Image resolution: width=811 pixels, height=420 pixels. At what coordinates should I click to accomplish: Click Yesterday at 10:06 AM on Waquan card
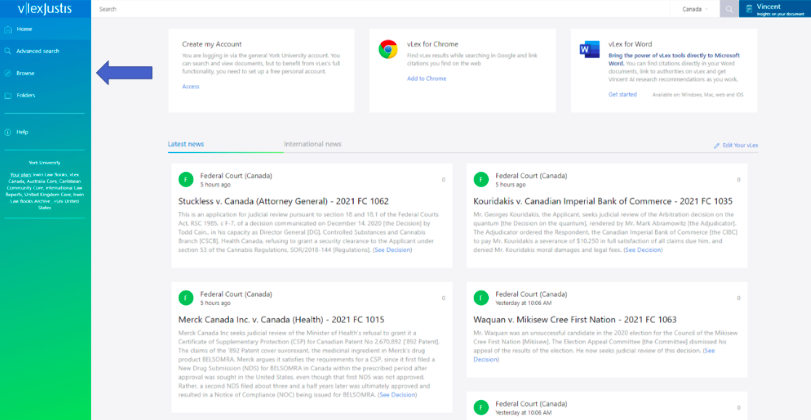point(523,303)
